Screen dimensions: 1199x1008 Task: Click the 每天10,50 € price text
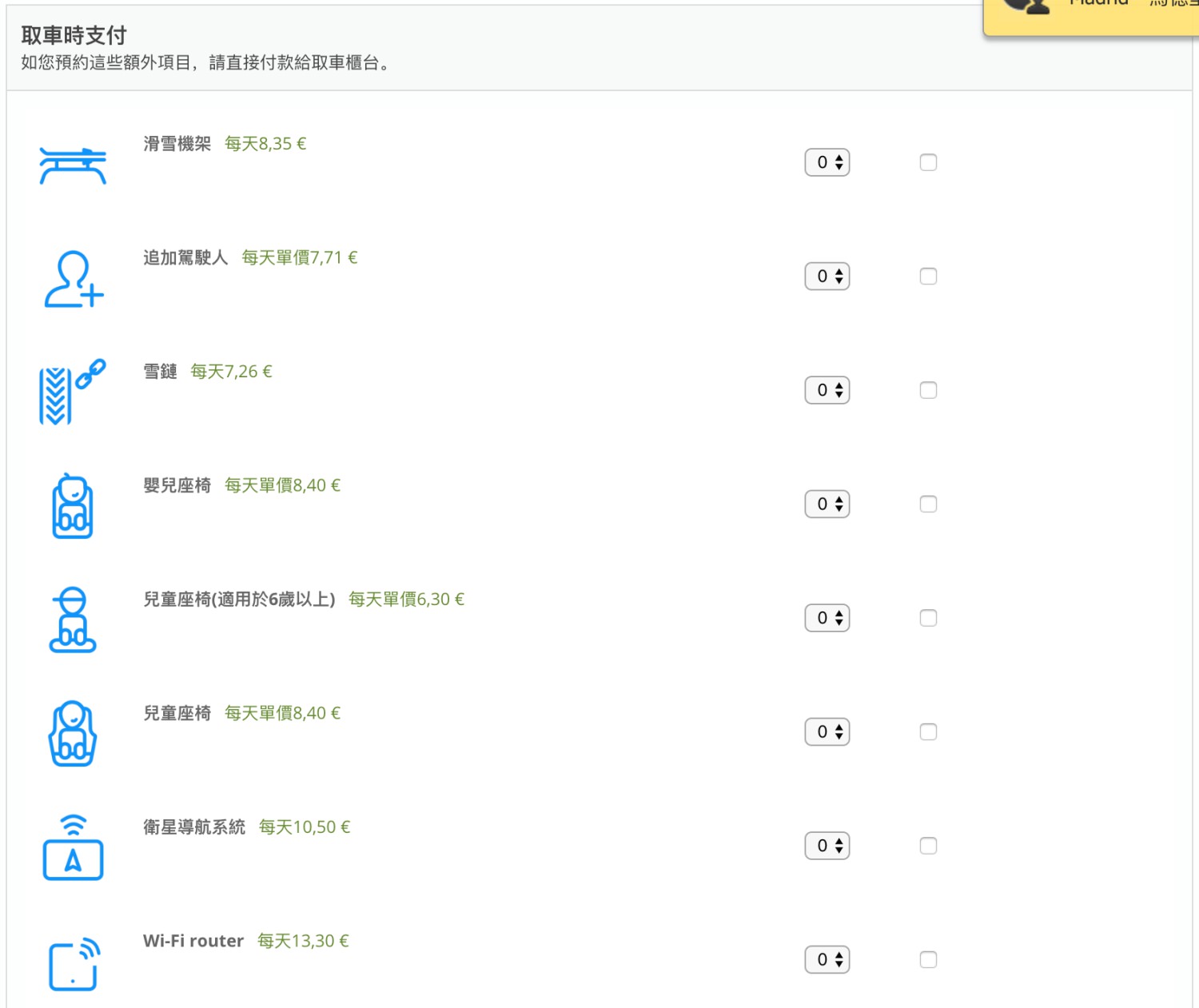[x=305, y=827]
